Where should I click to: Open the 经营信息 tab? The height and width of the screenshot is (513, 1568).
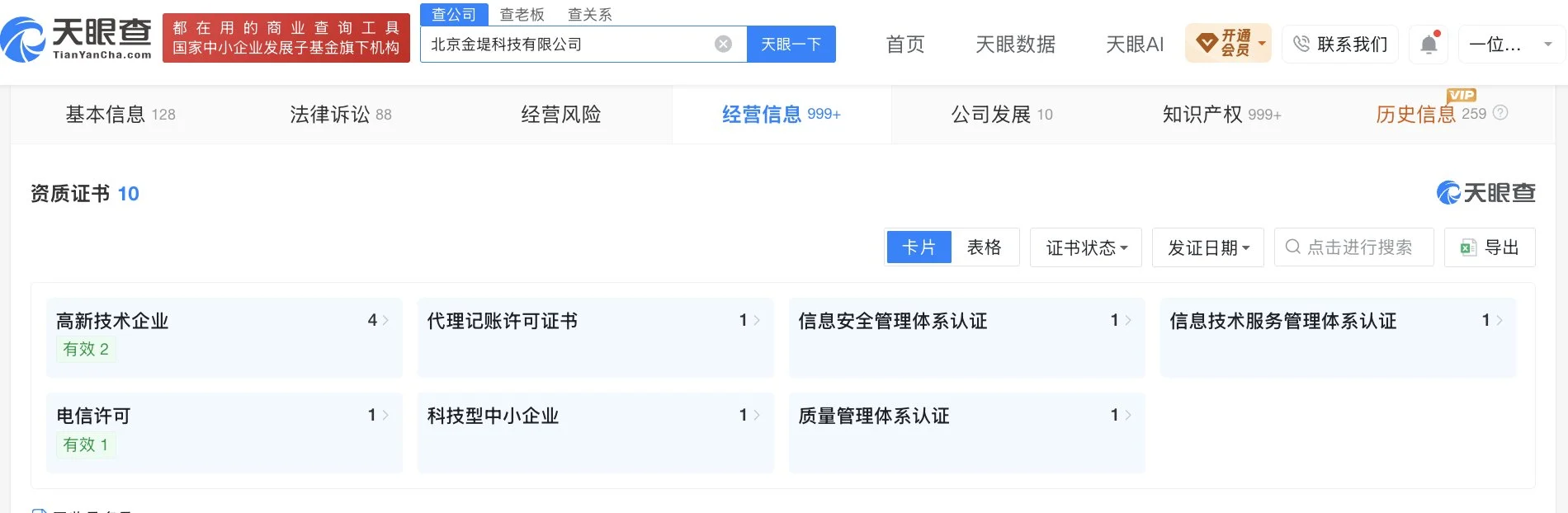point(782,114)
